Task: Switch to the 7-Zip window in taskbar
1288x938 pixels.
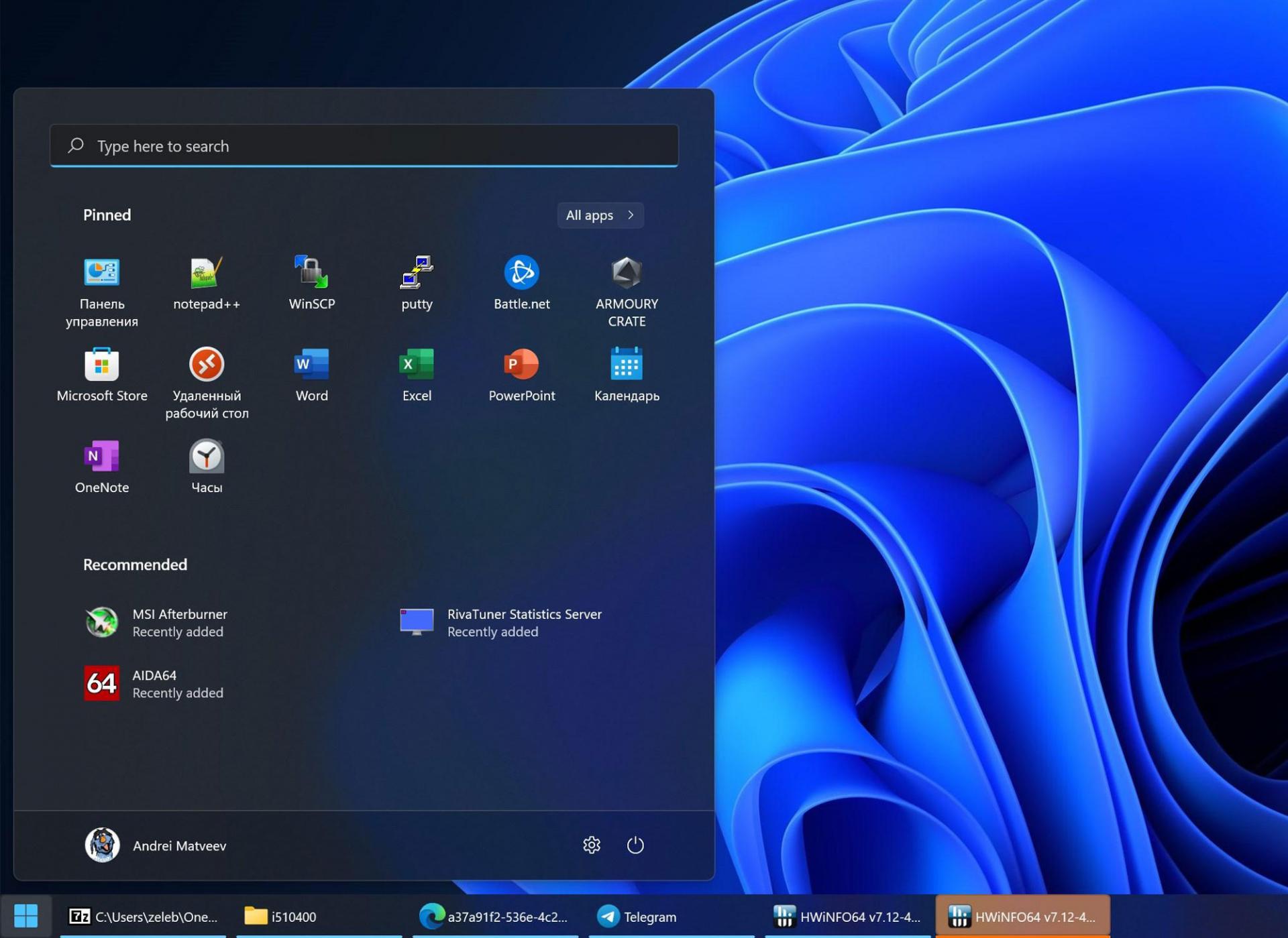Action: (x=144, y=916)
